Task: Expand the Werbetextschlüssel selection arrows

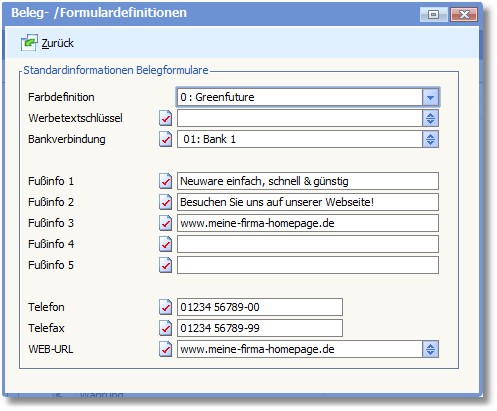Action: click(x=430, y=118)
